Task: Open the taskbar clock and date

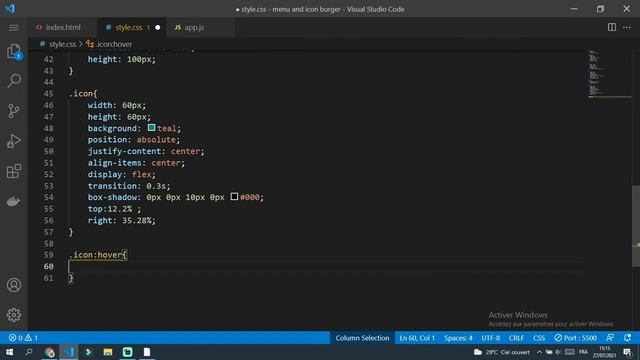Action: [x=604, y=352]
